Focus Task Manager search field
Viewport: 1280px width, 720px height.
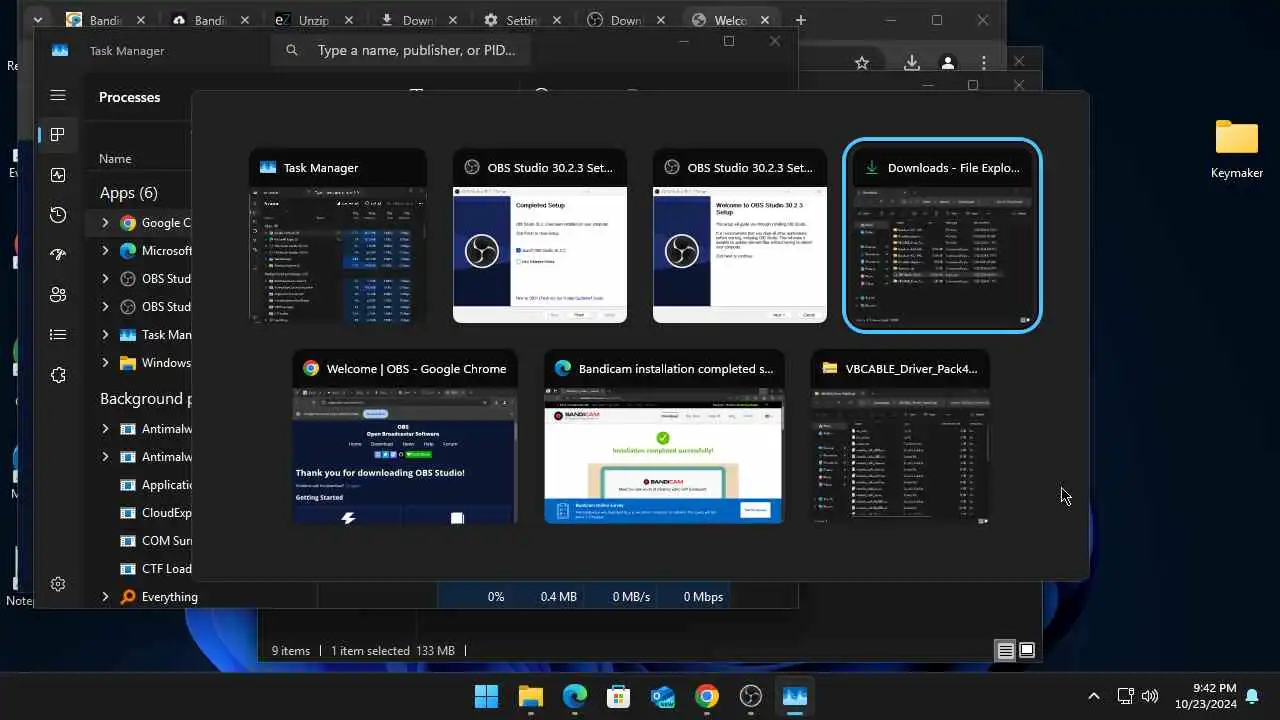(x=401, y=50)
